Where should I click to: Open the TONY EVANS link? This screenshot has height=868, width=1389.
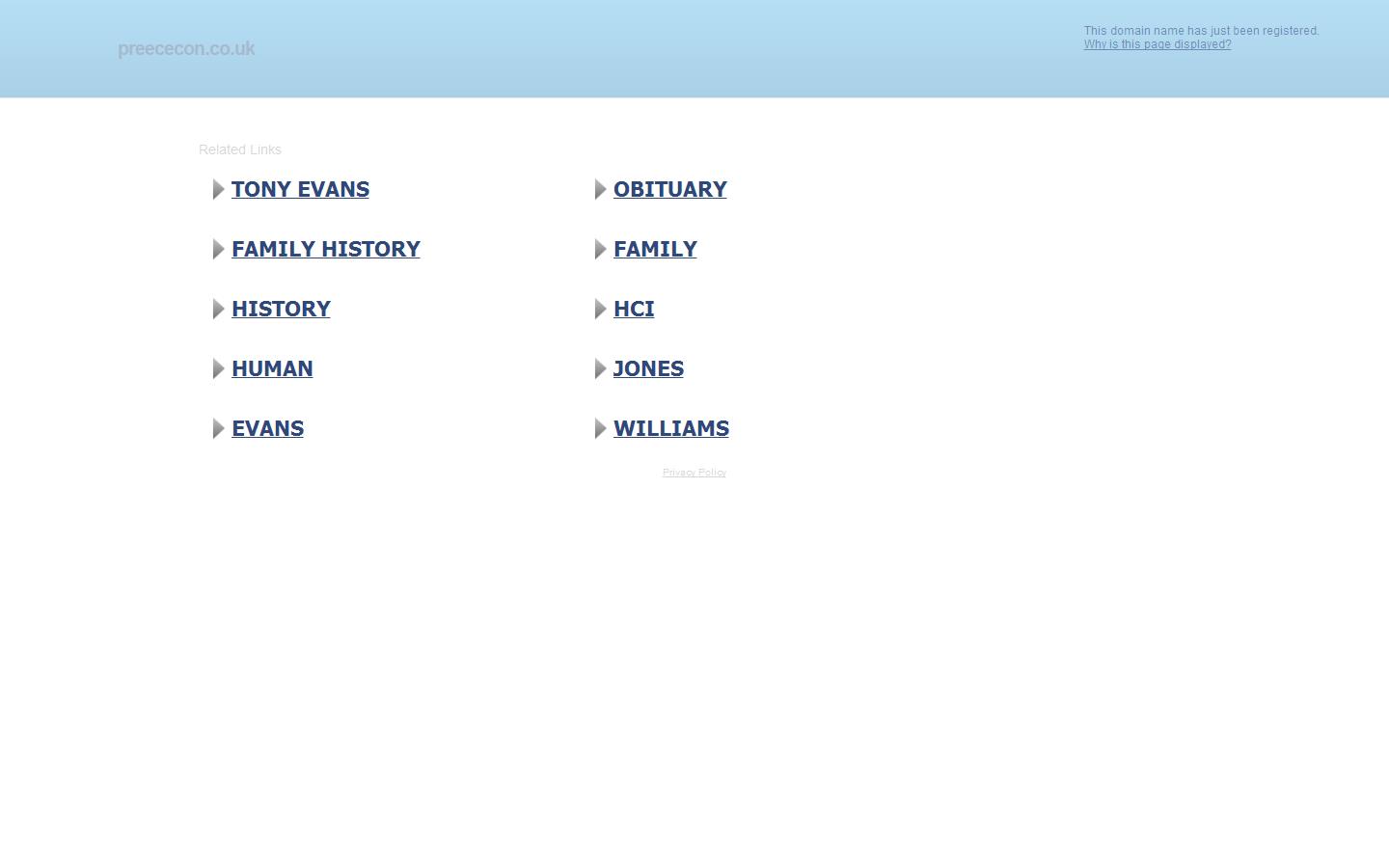click(x=300, y=189)
